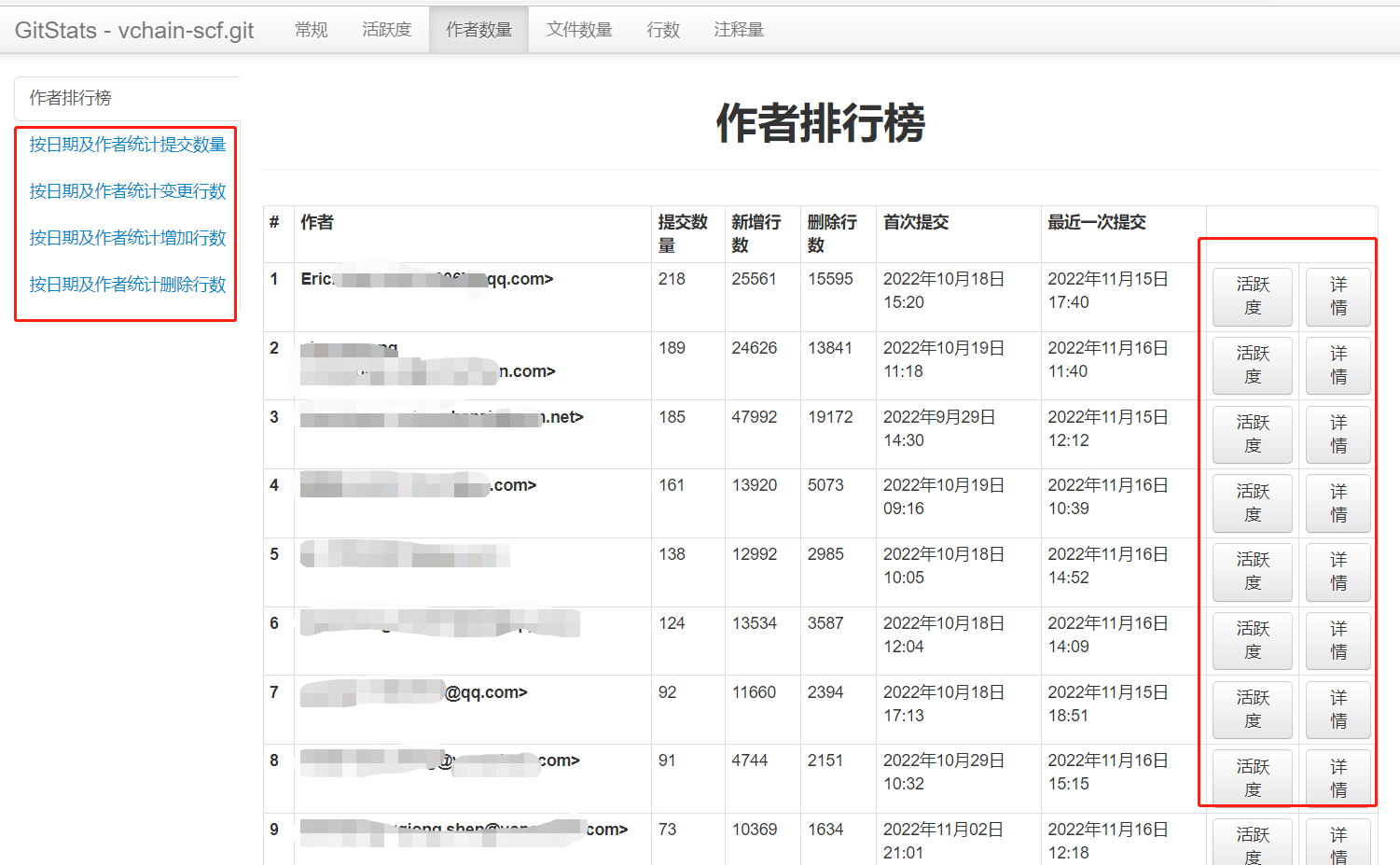
Task: Click 活跃度 button for row 6 (124 commits)
Action: click(x=1253, y=641)
